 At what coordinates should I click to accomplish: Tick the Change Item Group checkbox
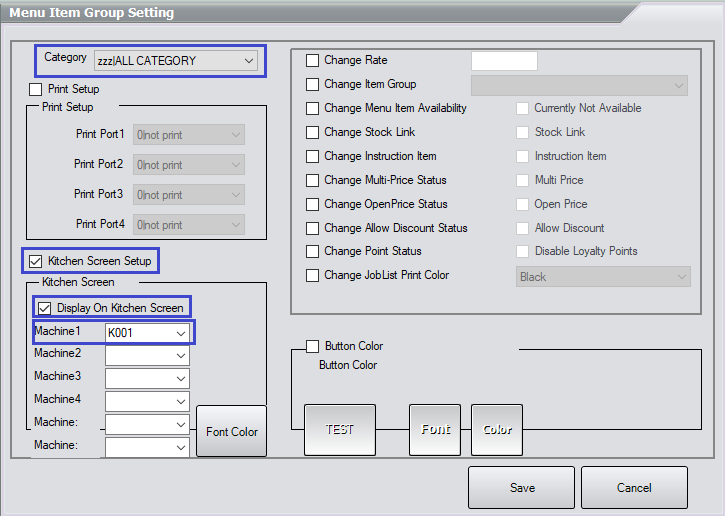tap(313, 84)
